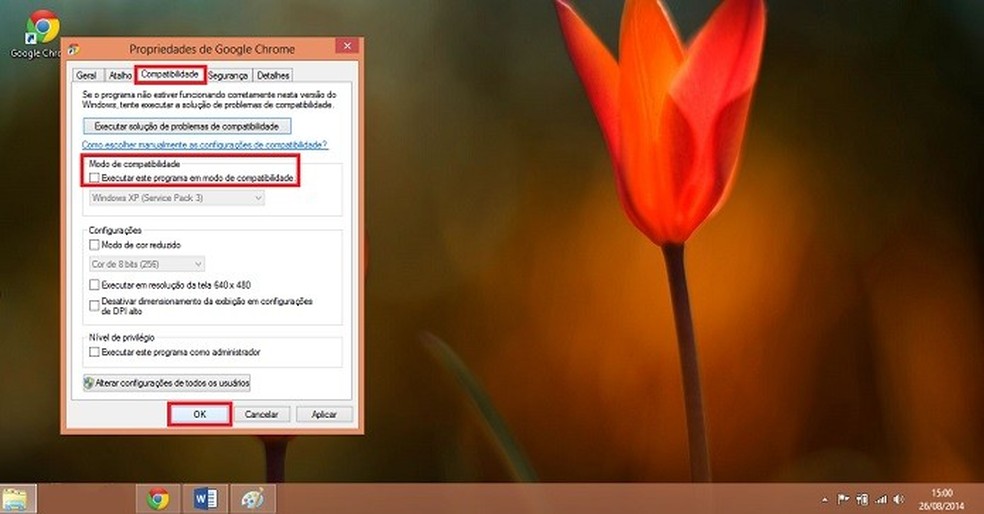Open the manual compatibility settings help link
The height and width of the screenshot is (514, 984).
205,145
